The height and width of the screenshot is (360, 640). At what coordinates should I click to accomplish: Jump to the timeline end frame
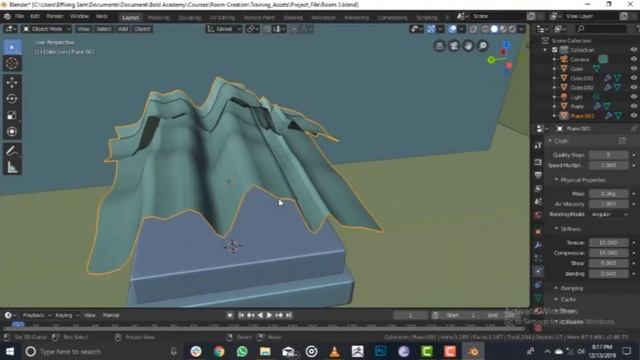point(289,315)
